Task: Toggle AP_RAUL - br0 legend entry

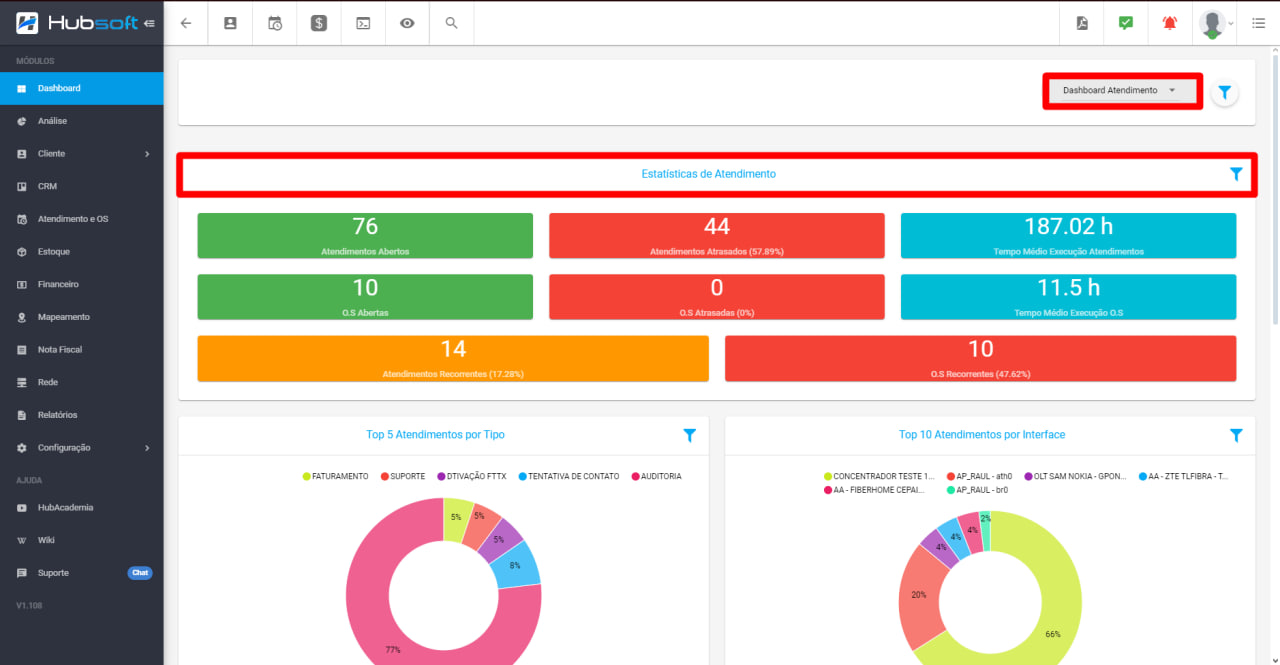Action: tap(979, 490)
